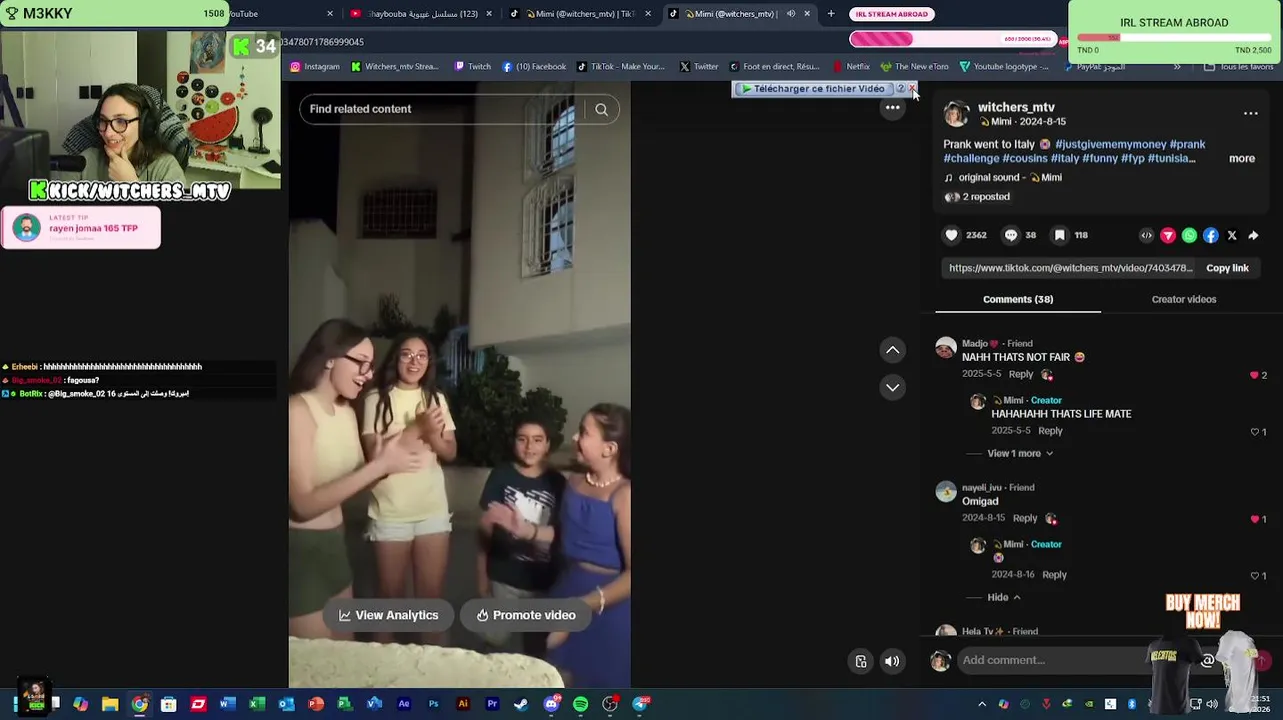Expand replies with View 1 more

pyautogui.click(x=1020, y=453)
